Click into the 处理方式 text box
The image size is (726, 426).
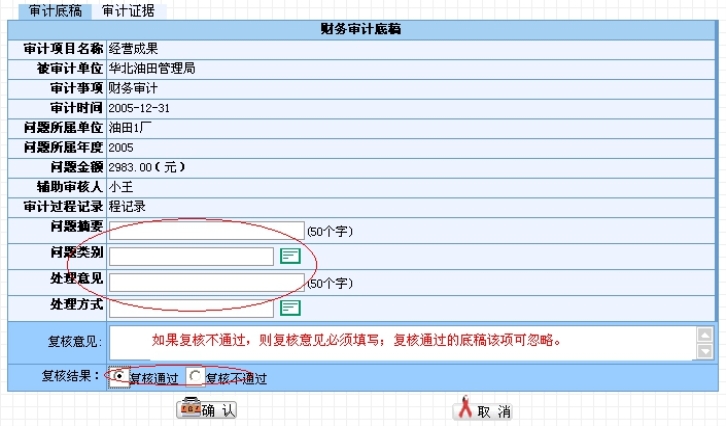click(191, 307)
